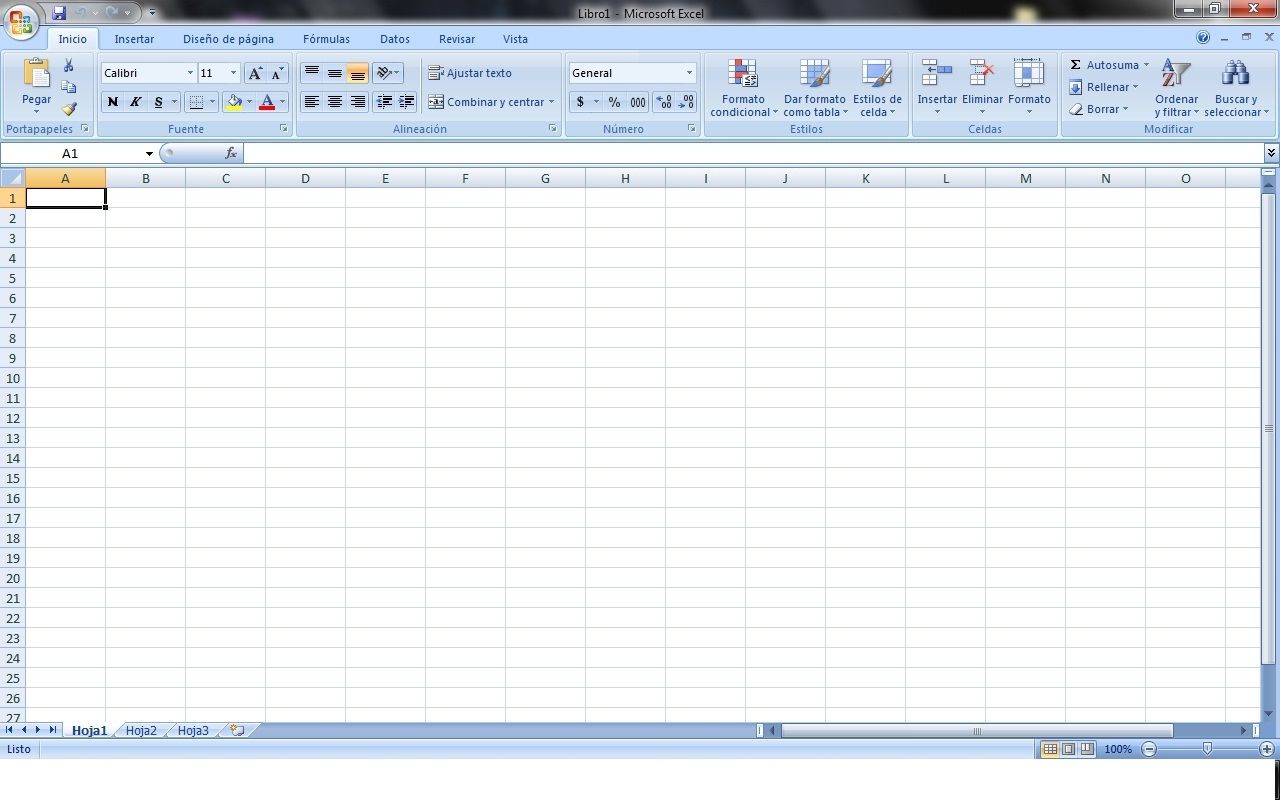Viewport: 1280px width, 800px height.
Task: Expand the General number format dropdown
Action: 689,73
